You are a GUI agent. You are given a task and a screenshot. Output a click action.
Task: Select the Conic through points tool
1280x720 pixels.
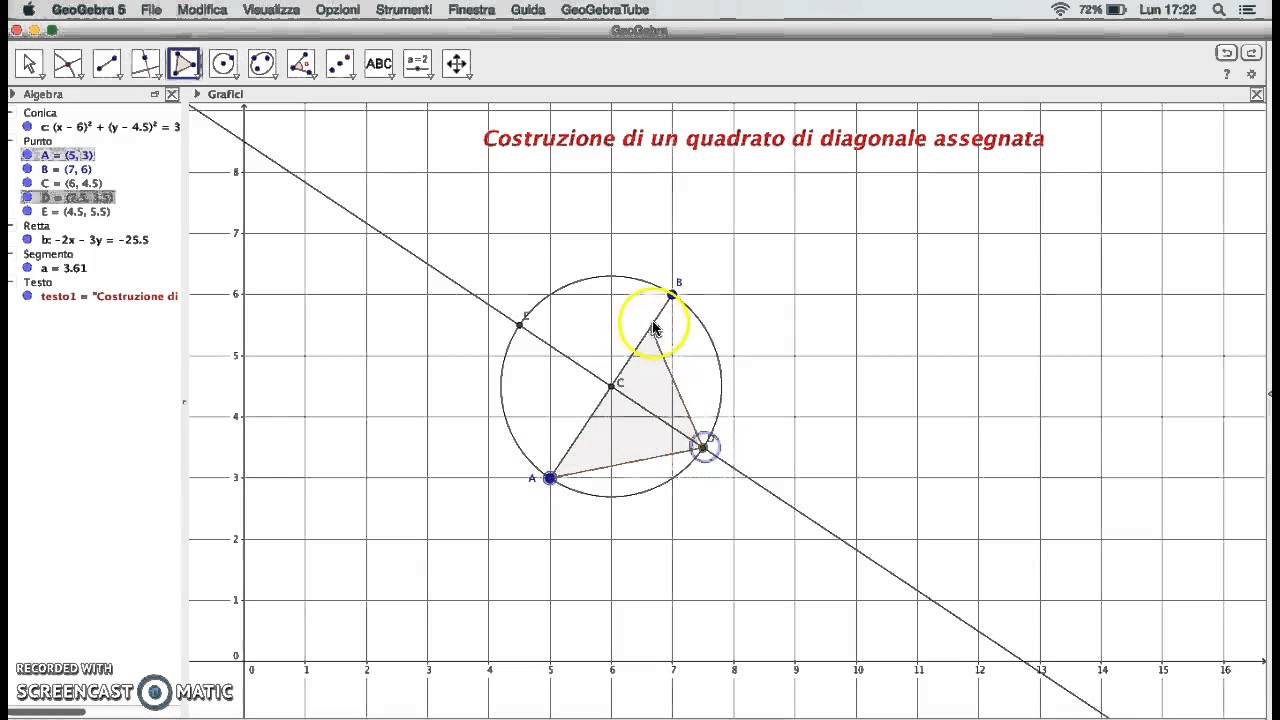[x=263, y=64]
